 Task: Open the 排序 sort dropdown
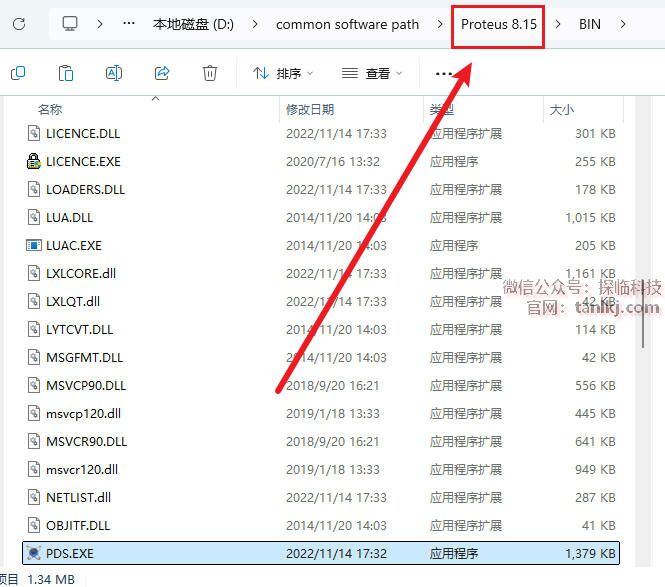(x=283, y=73)
